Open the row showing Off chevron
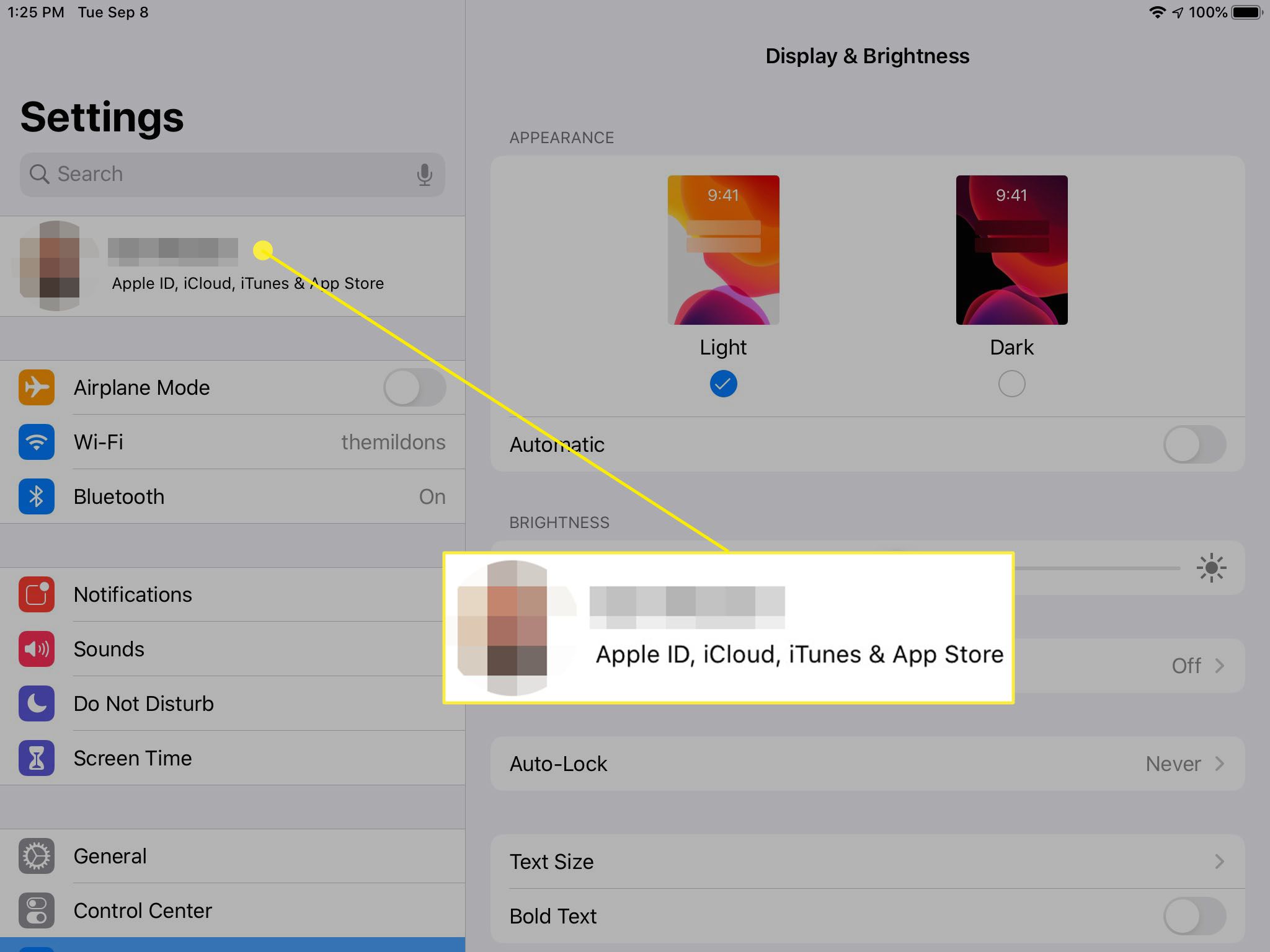This screenshot has height=952, width=1270. pyautogui.click(x=1220, y=666)
